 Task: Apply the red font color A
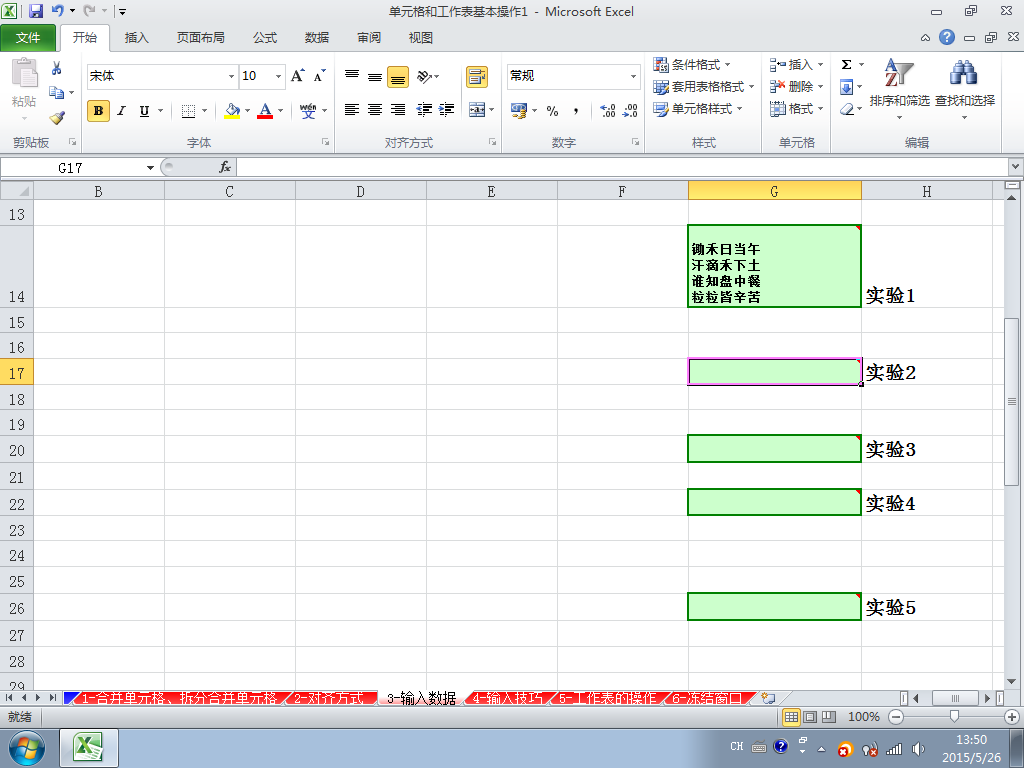coord(265,111)
